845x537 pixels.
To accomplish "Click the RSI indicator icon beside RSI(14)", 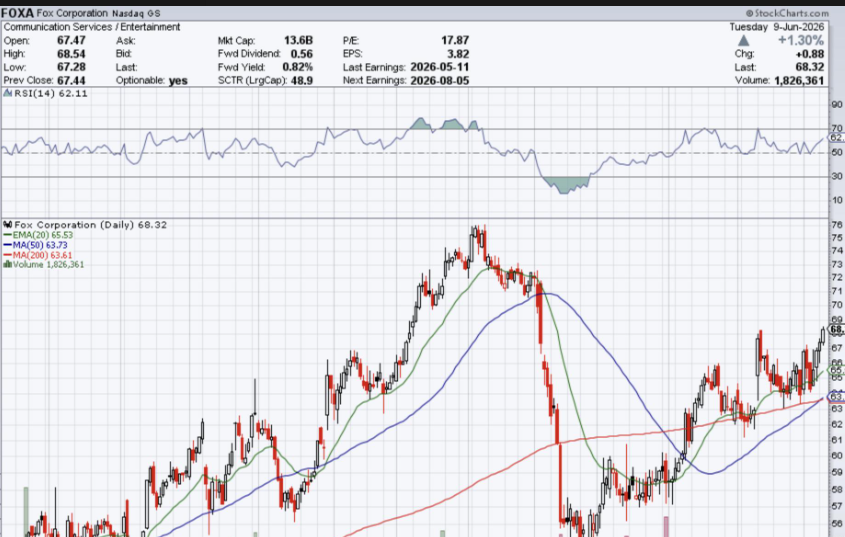I will coord(8,93).
